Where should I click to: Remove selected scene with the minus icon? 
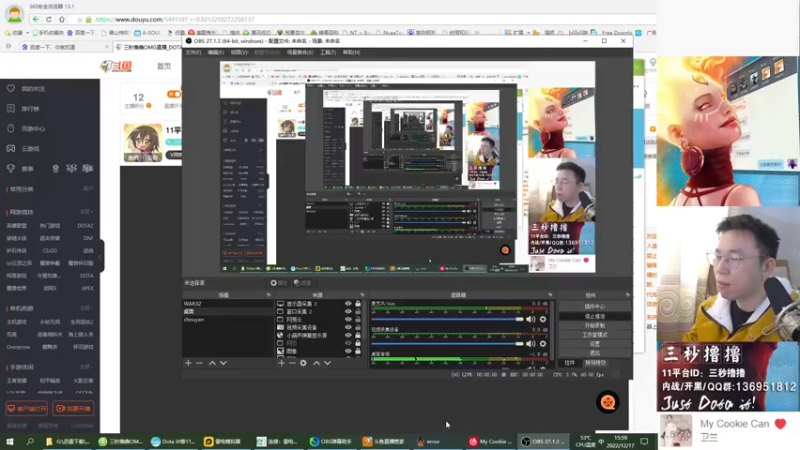point(199,363)
